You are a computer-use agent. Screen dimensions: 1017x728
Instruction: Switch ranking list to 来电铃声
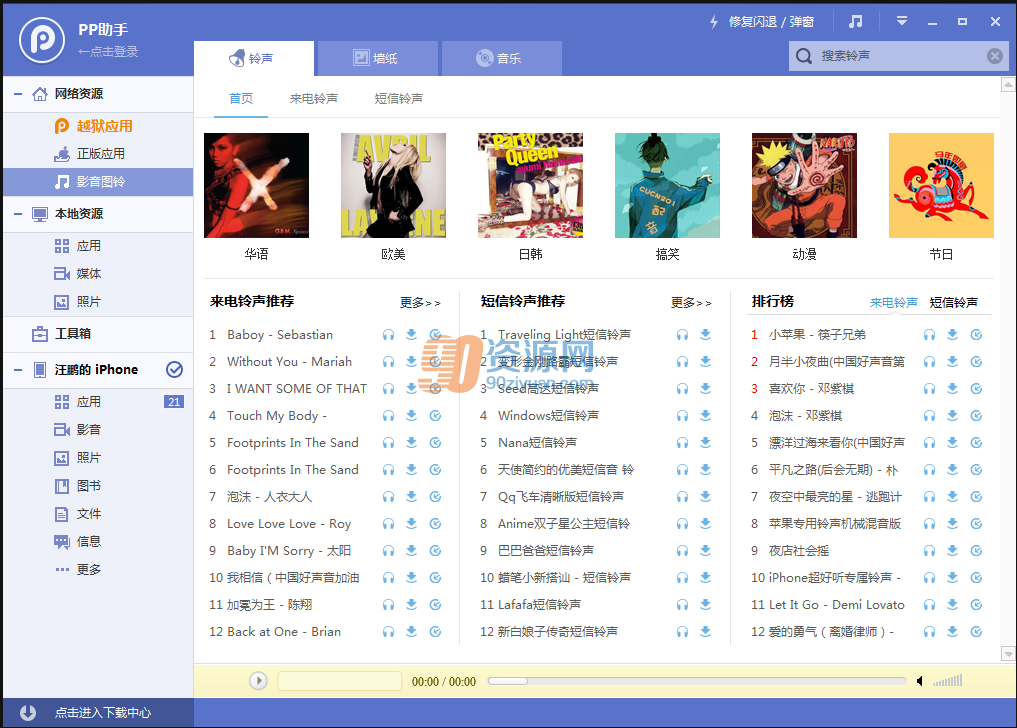894,302
